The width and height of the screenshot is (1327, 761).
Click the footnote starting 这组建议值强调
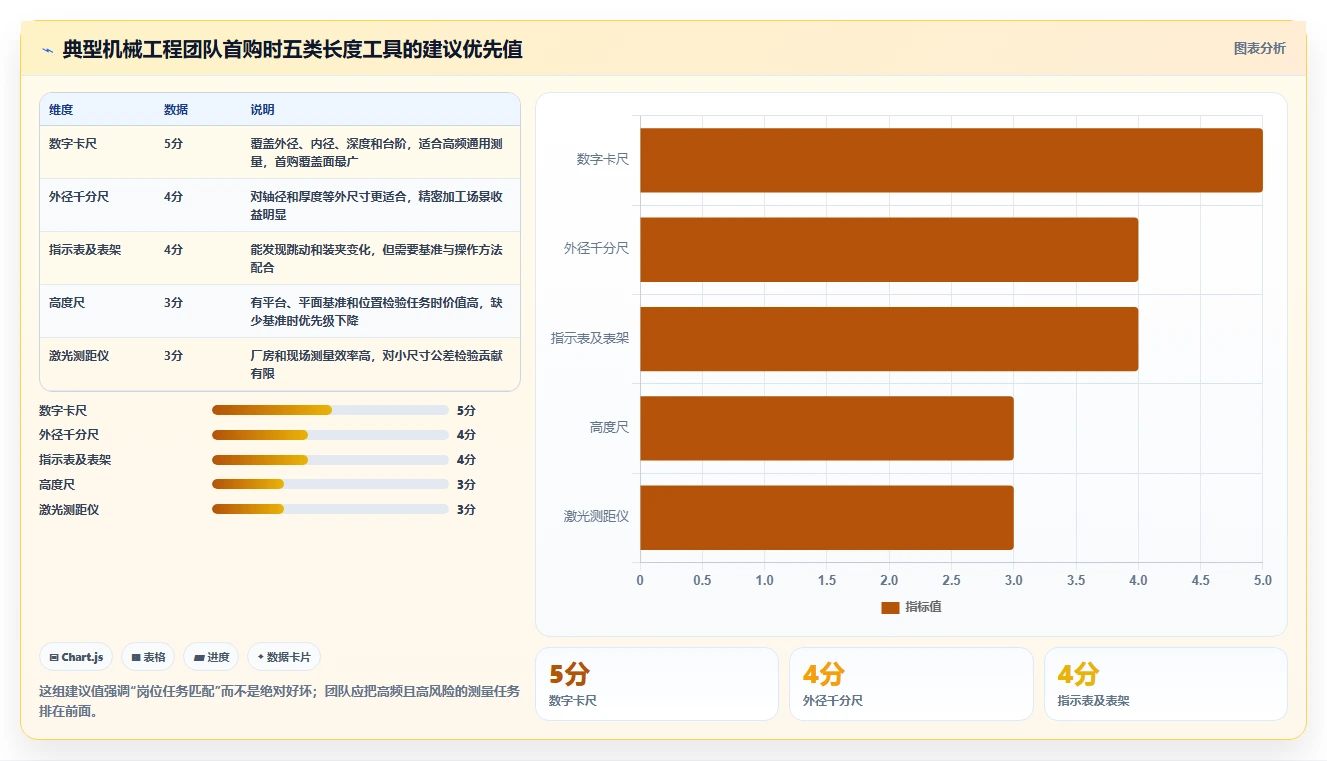point(279,701)
